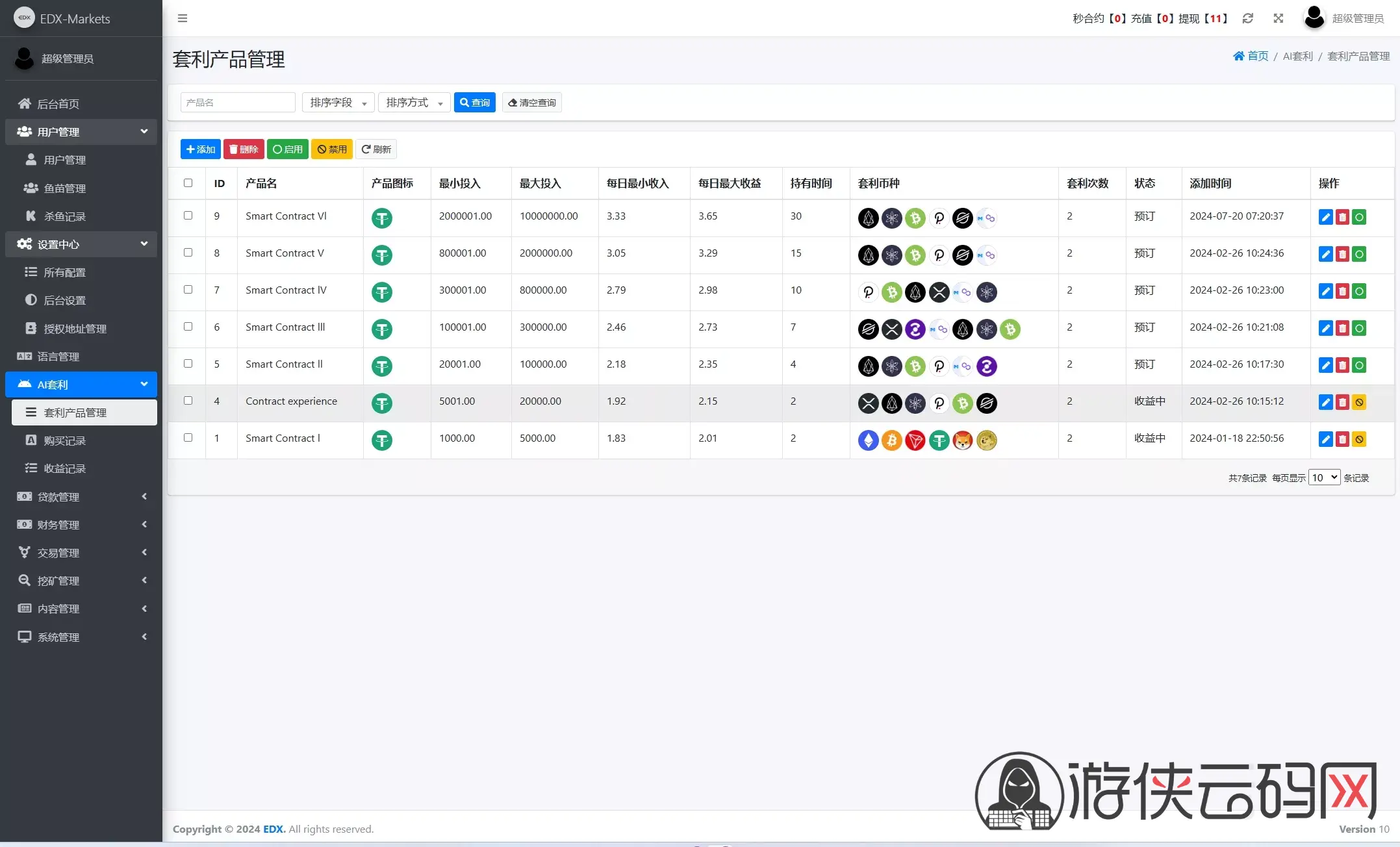Edit the Smart Contract III row
Screen dimensions: 1400x847
tap(1325, 328)
